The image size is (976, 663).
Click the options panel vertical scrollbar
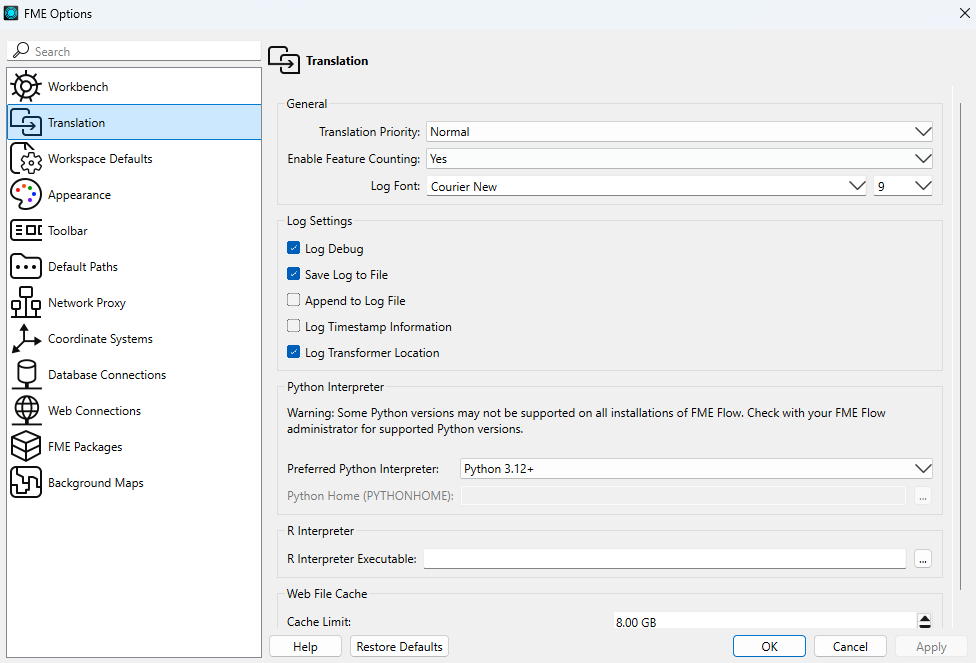point(961,346)
